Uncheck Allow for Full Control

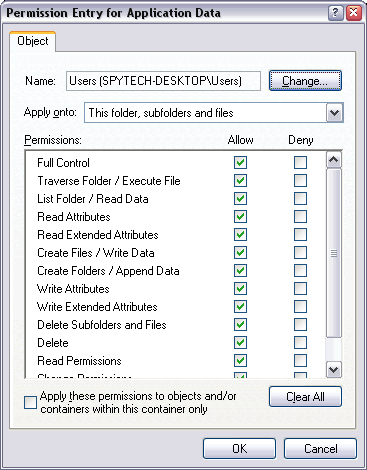pos(240,163)
